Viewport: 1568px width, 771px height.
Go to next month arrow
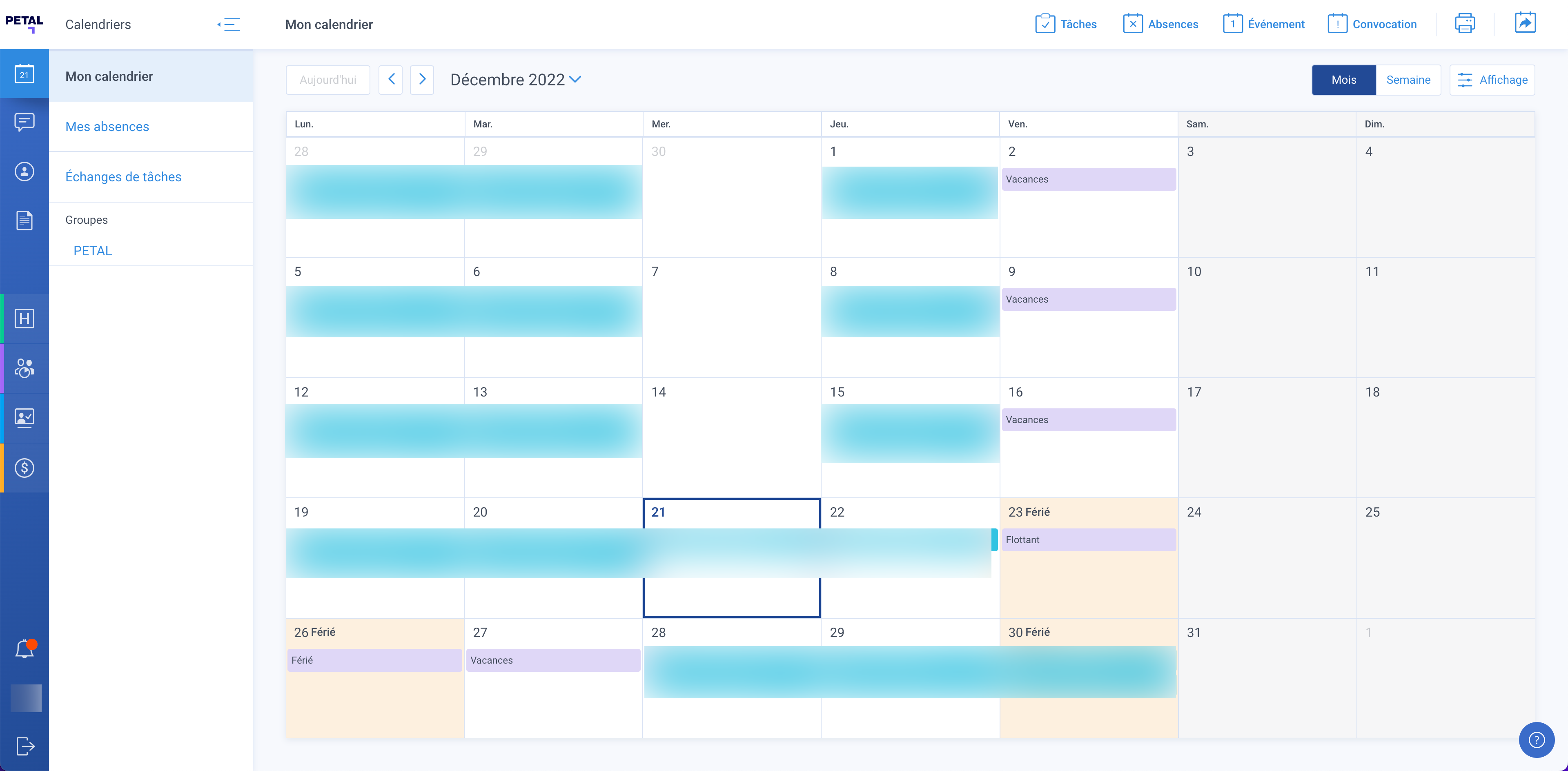pyautogui.click(x=422, y=80)
